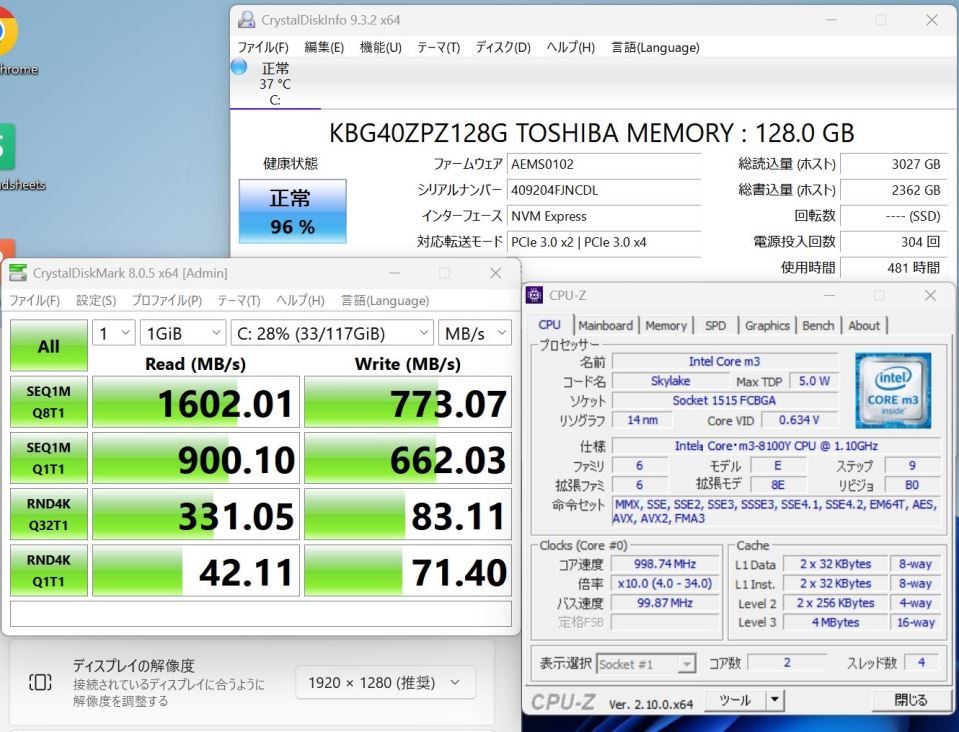Click the power on hours 481 時間
This screenshot has height=732, width=959.
coord(893,267)
